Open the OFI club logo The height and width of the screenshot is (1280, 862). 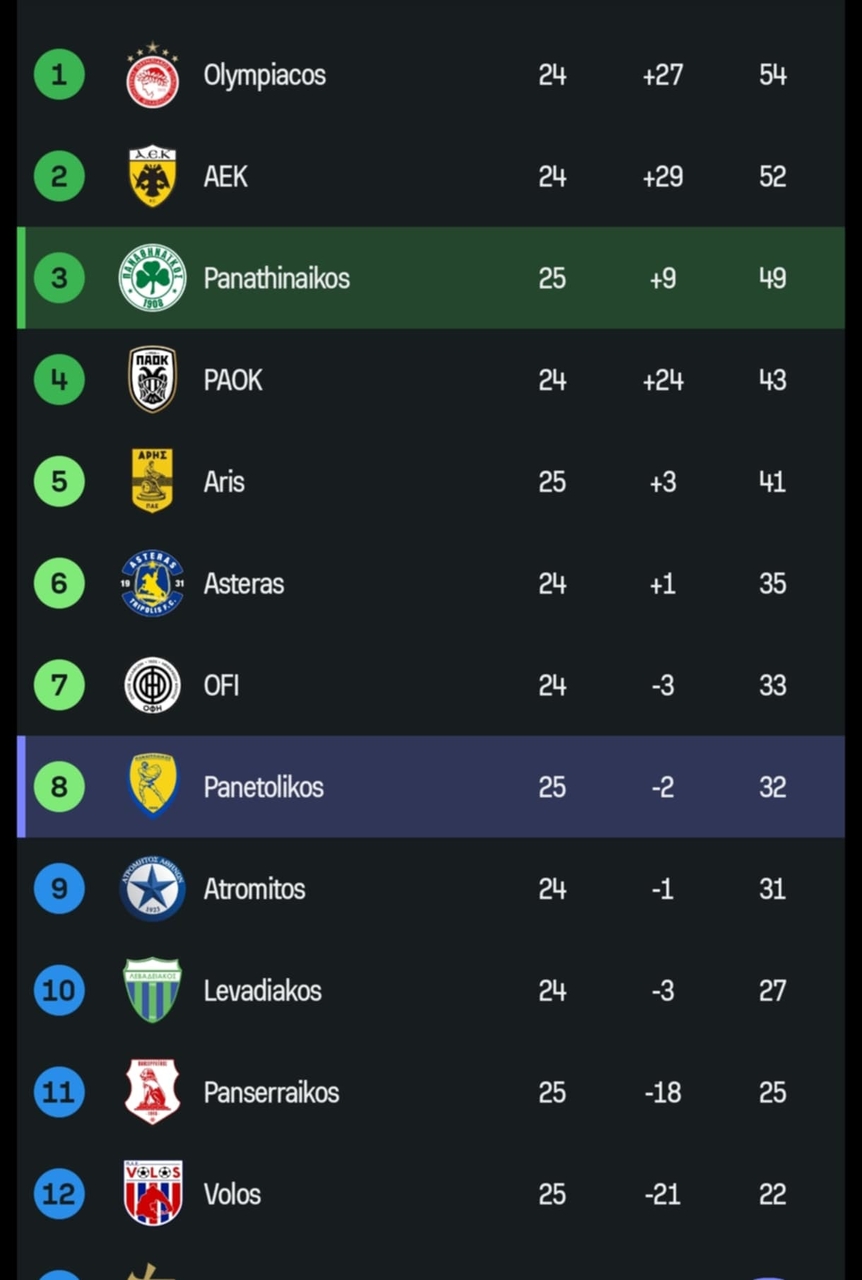[x=151, y=685]
